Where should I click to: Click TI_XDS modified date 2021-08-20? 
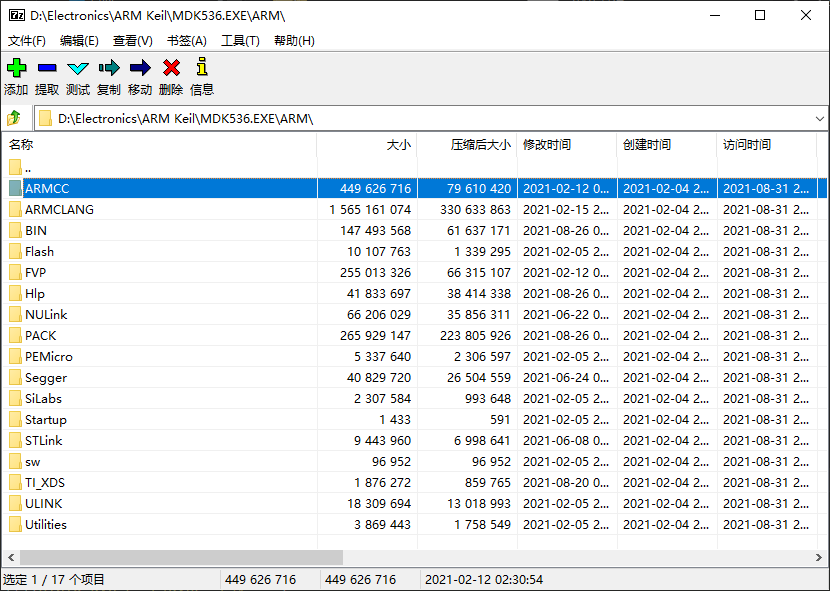(x=566, y=483)
